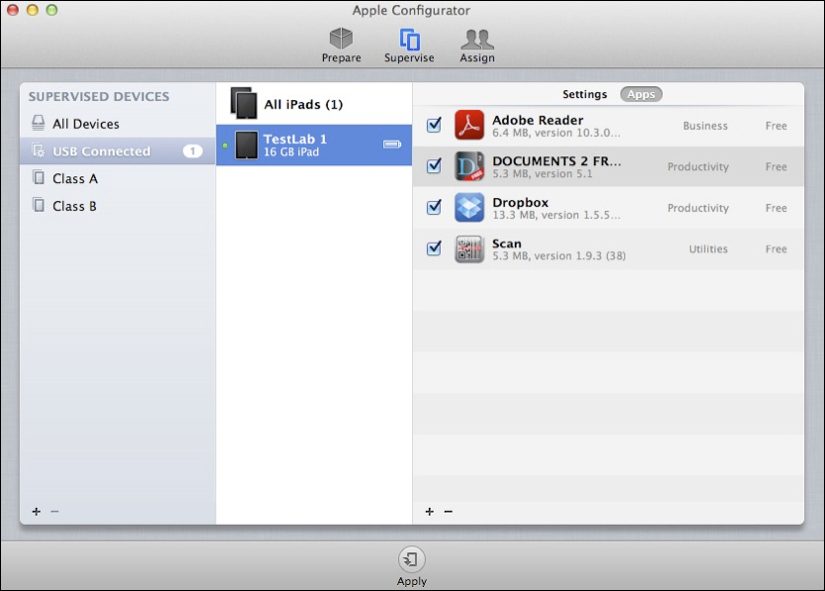The height and width of the screenshot is (591, 825).
Task: Select USB Connected in sidebar
Action: pos(117,151)
